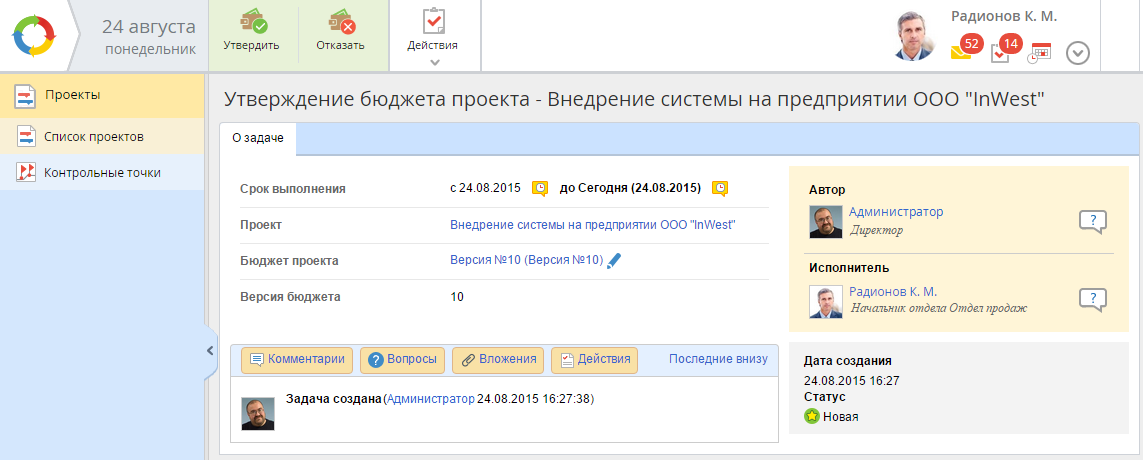Click Версия бюджета value 10

click(457, 297)
